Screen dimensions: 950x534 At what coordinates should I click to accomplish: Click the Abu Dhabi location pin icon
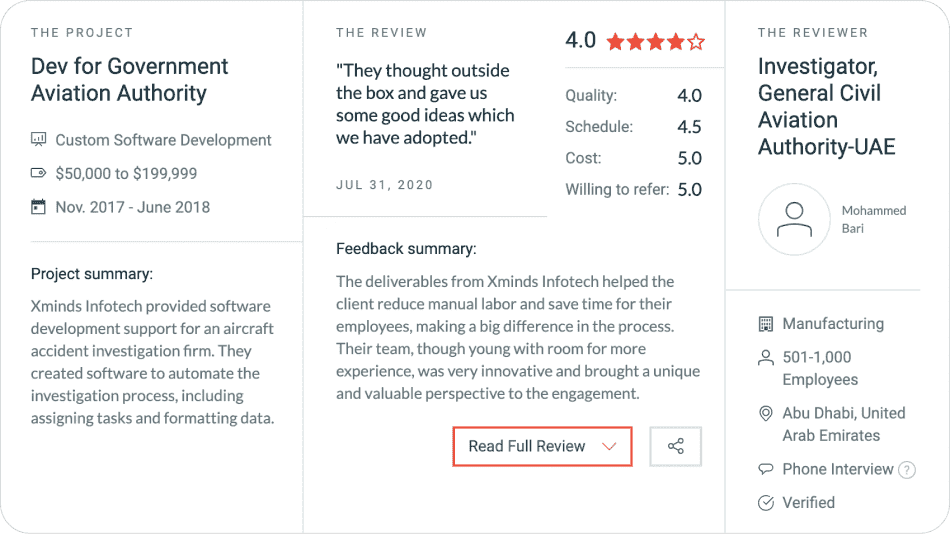[x=766, y=413]
